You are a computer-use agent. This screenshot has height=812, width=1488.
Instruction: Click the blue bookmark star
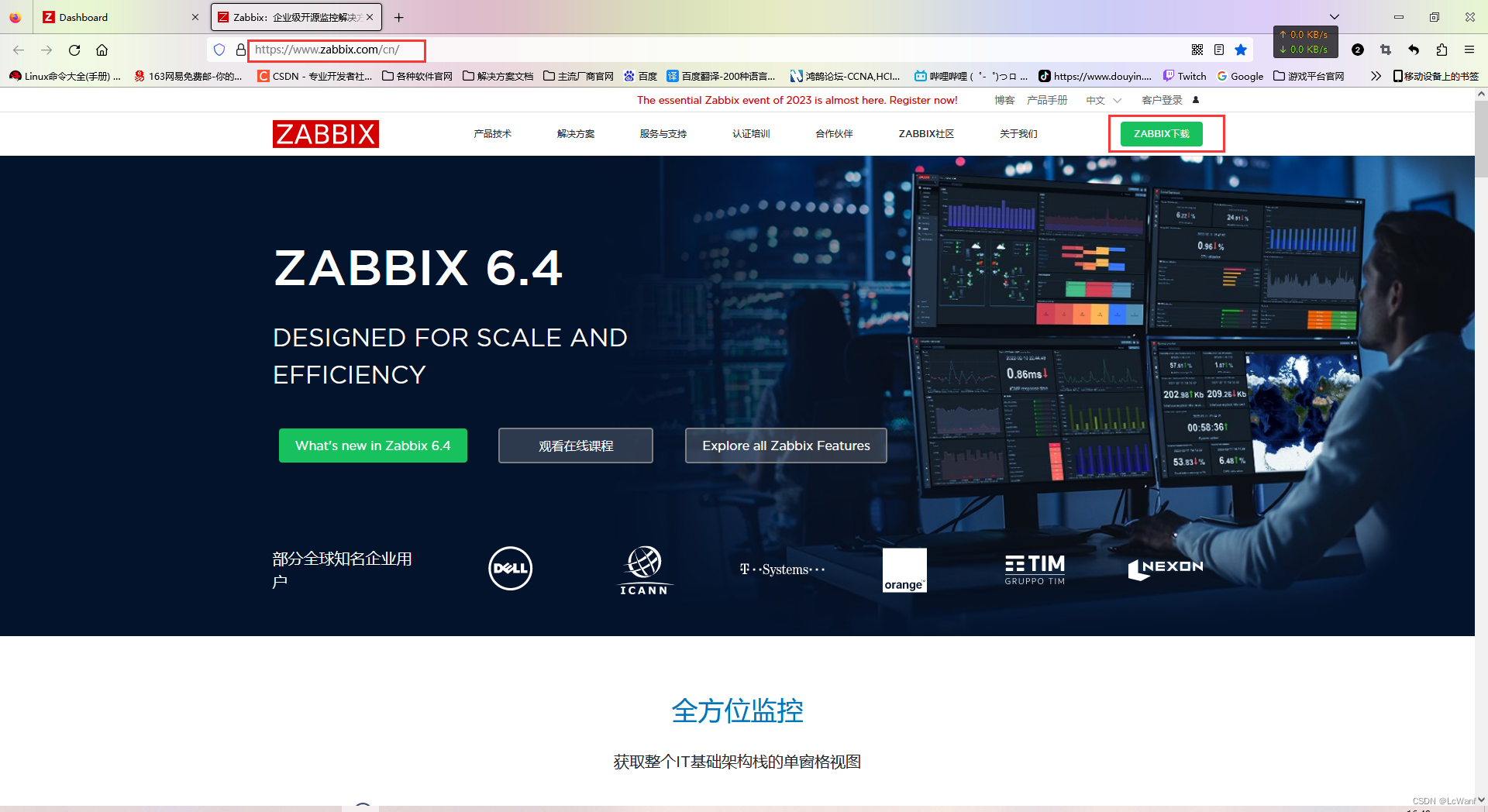tap(1241, 50)
